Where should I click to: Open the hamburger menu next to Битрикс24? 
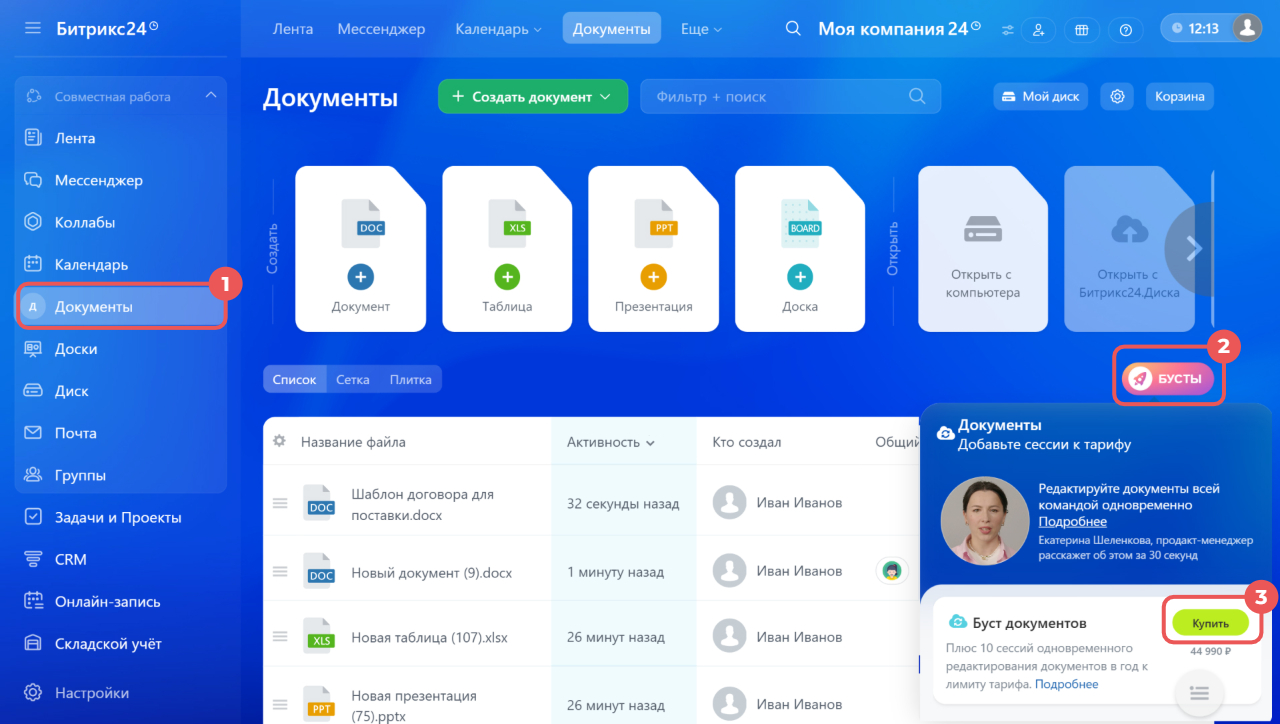coord(33,28)
